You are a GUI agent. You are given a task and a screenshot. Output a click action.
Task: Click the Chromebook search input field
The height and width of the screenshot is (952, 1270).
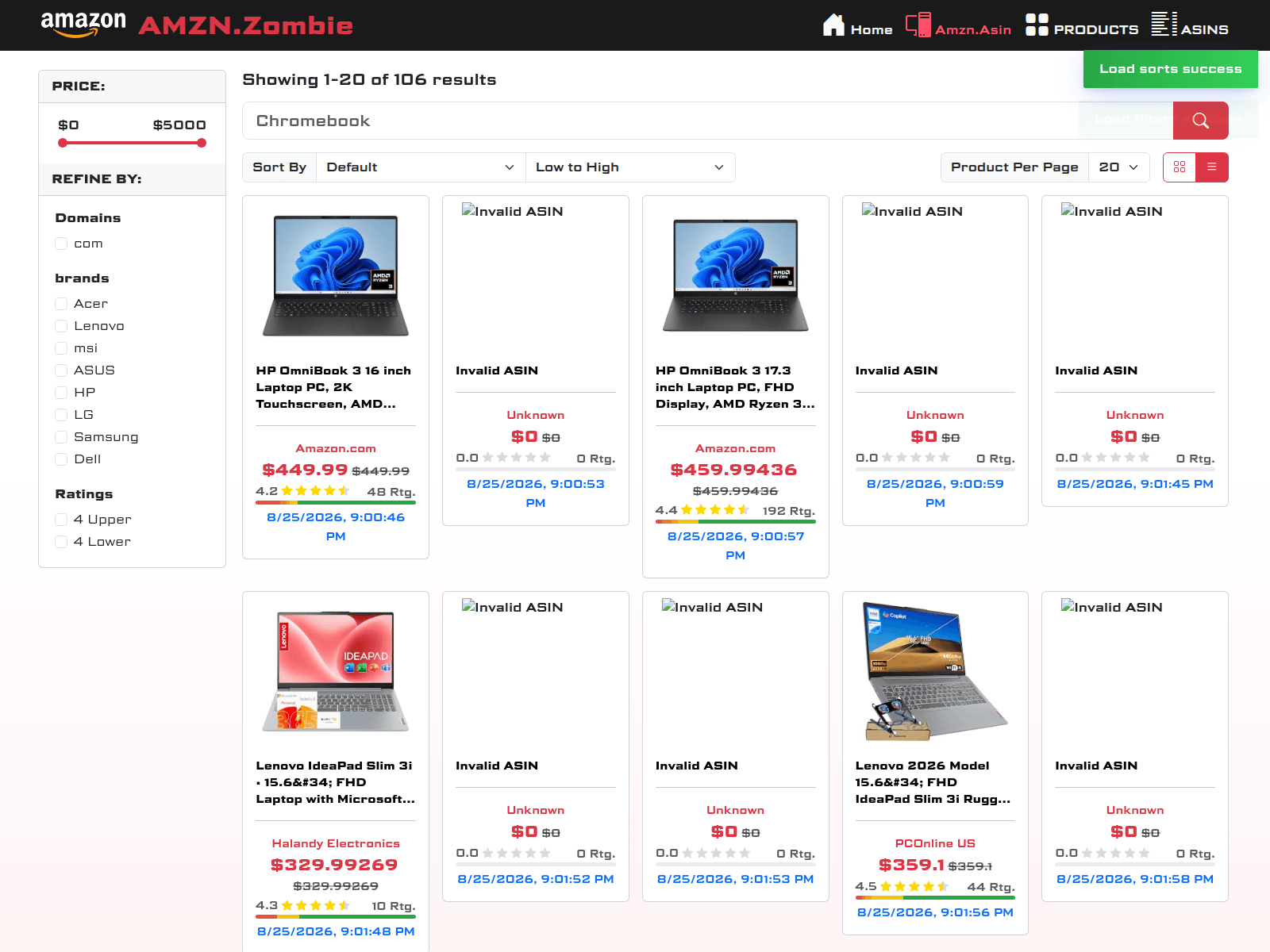tap(707, 121)
